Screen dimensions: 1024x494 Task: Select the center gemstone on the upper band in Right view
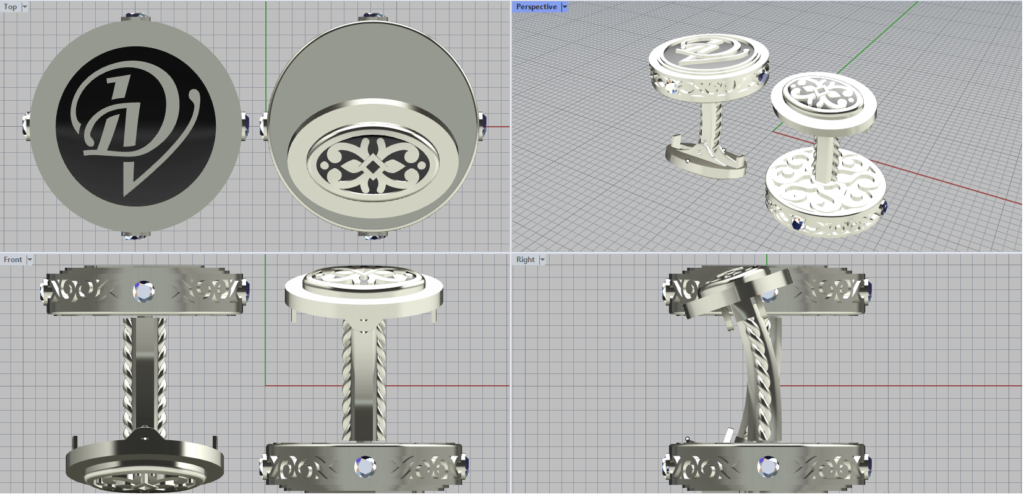tap(770, 292)
